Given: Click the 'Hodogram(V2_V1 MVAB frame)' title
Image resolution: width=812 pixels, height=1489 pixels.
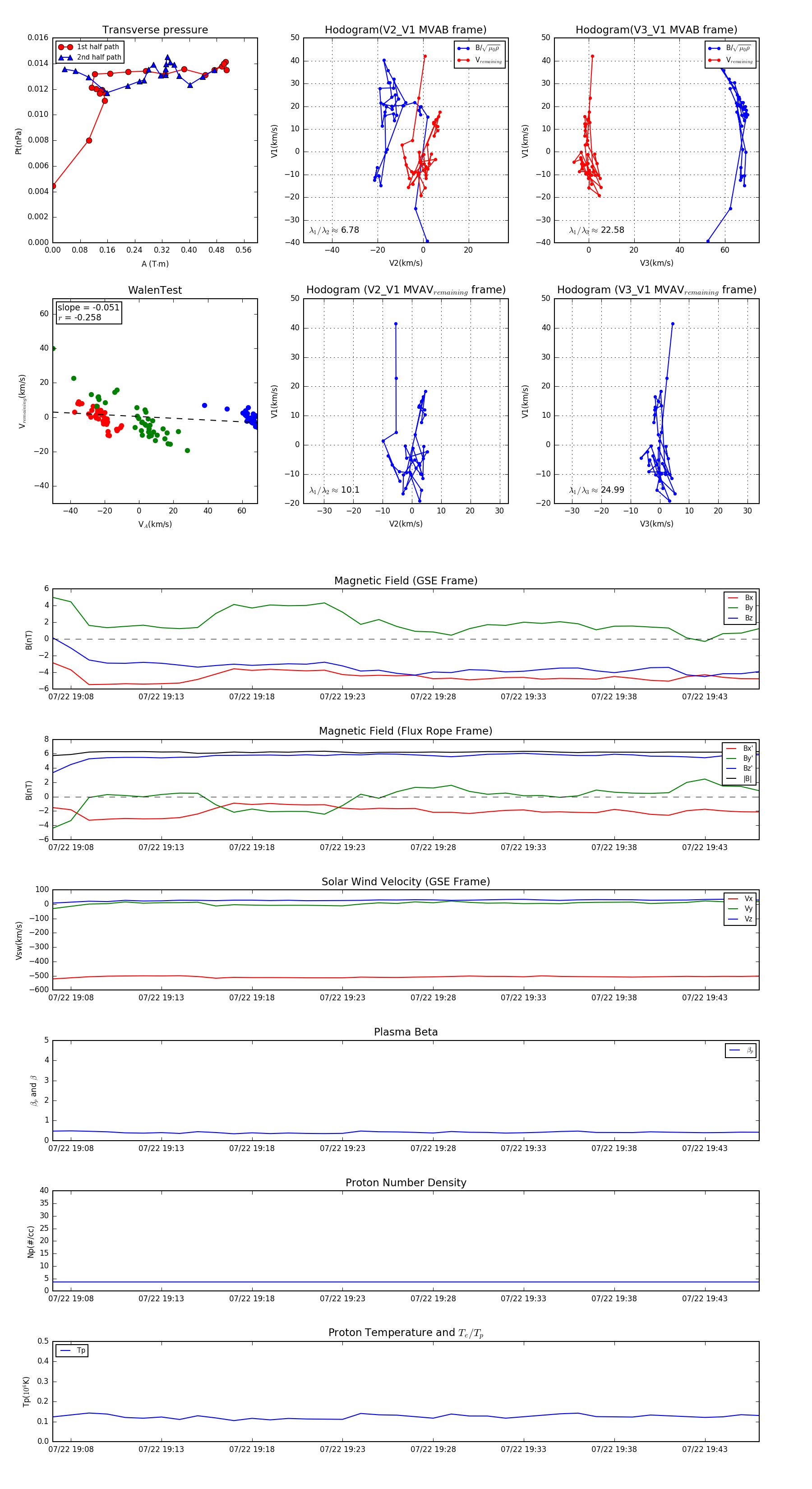Looking at the screenshot, I should coord(406,30).
